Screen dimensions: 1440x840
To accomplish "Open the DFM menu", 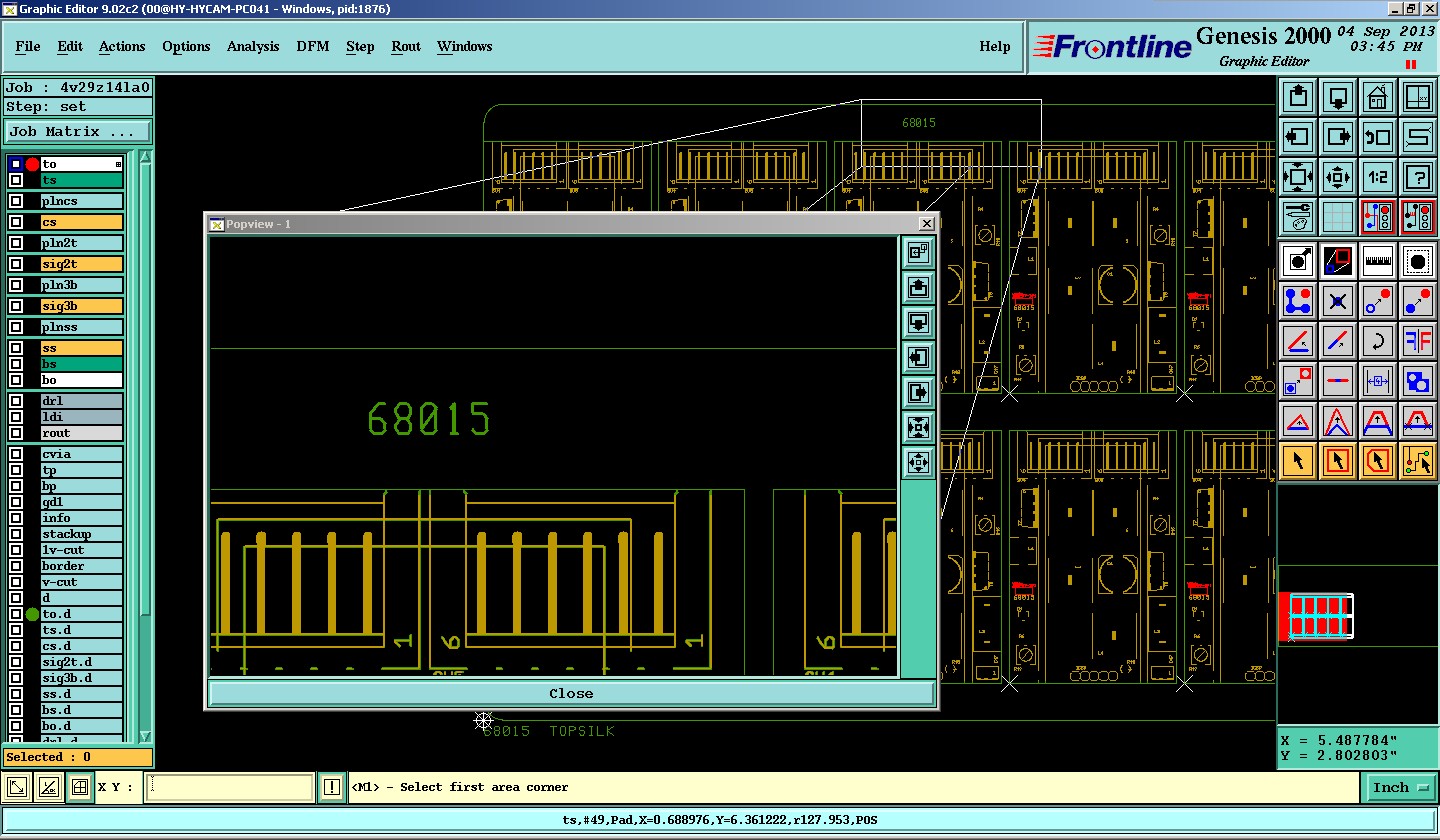I will coord(313,46).
